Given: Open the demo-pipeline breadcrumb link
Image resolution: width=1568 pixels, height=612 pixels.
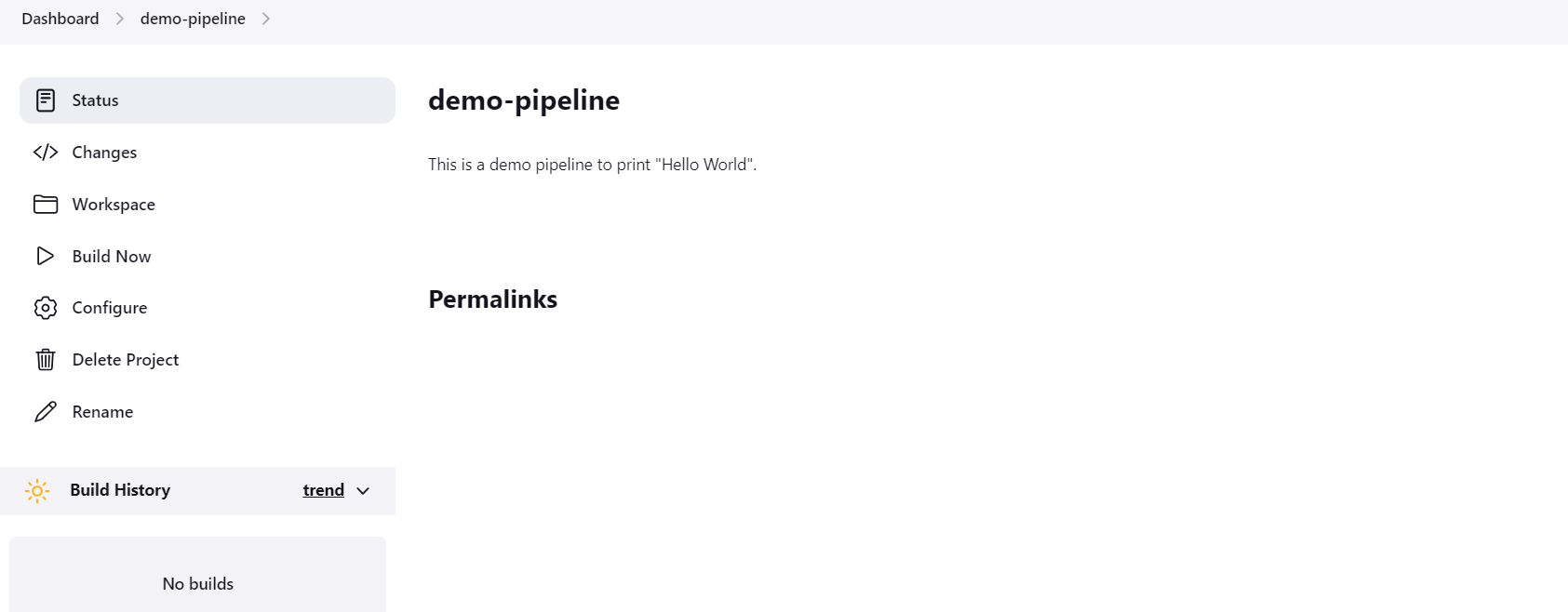Looking at the screenshot, I should tap(193, 19).
